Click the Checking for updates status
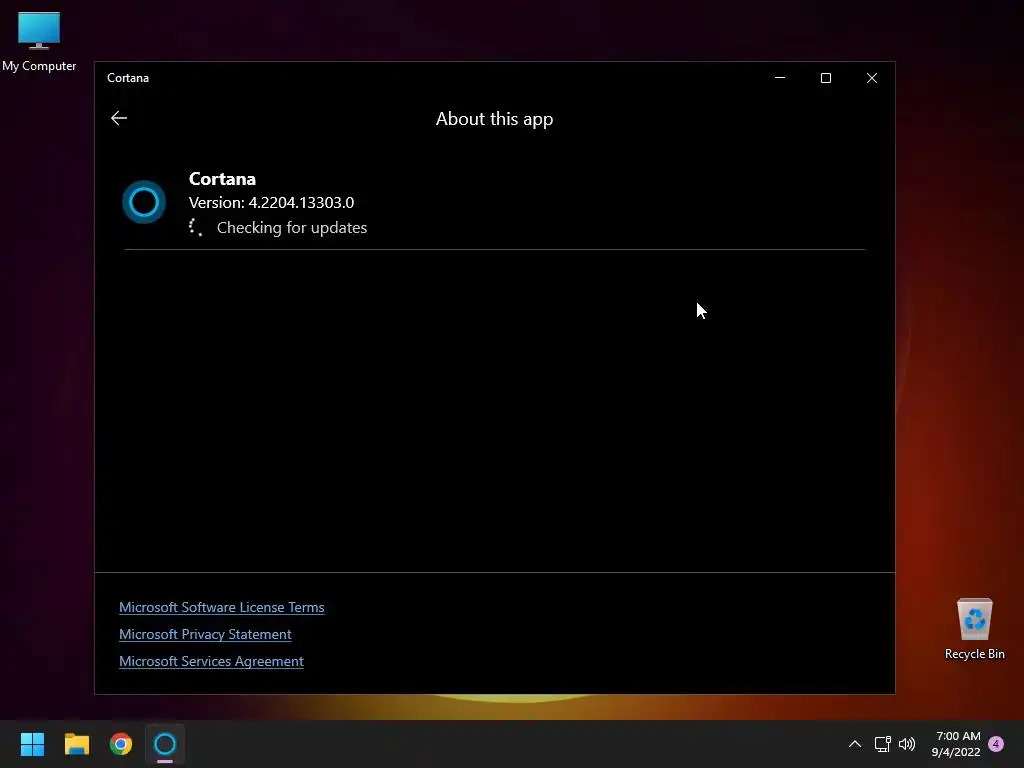The image size is (1024, 768). (x=292, y=227)
